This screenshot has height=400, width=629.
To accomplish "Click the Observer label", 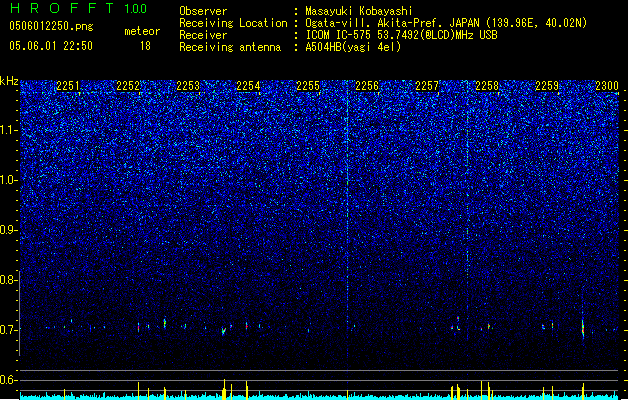I will [x=203, y=11].
